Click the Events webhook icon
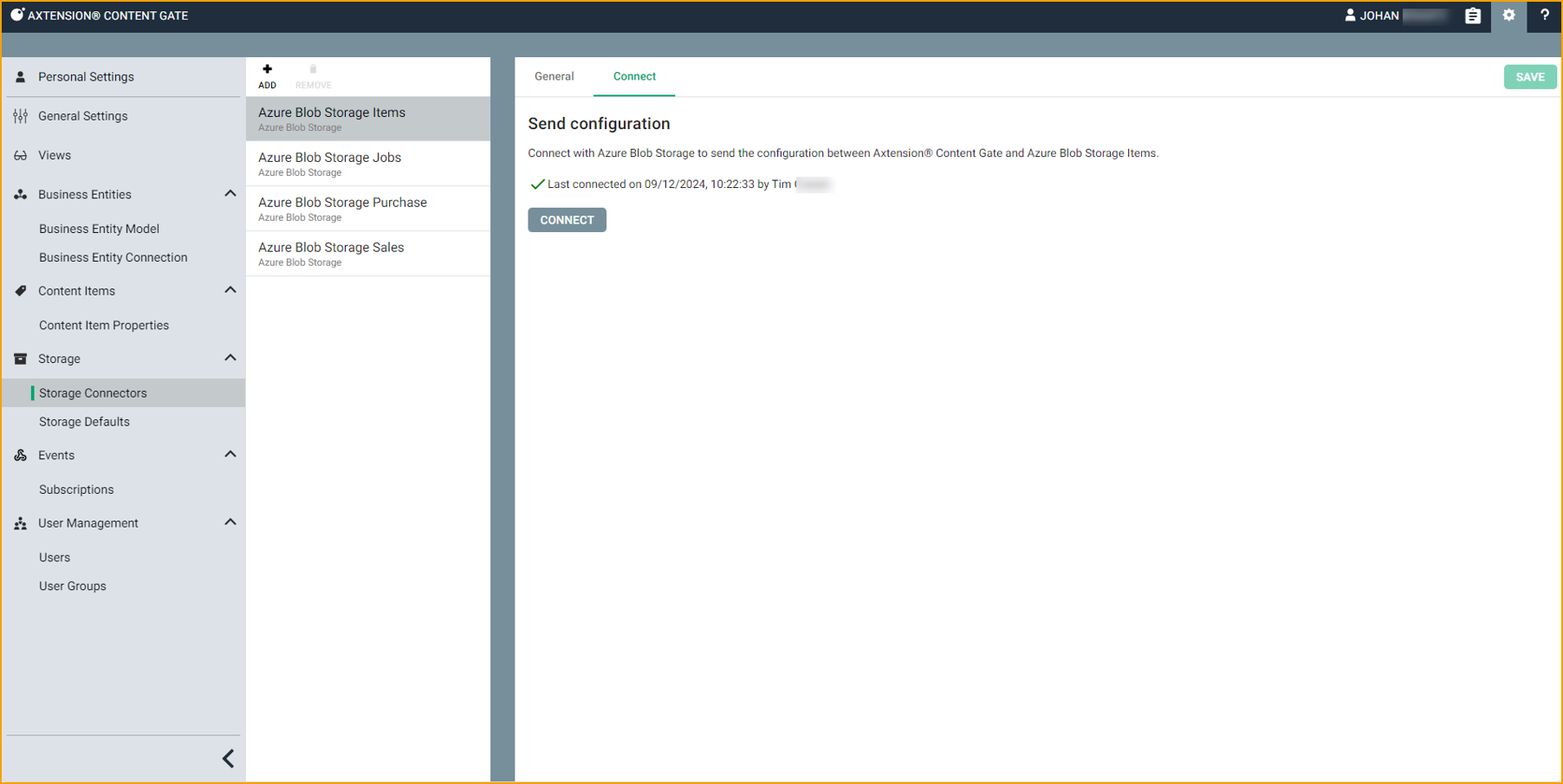Image resolution: width=1563 pixels, height=784 pixels. coord(21,456)
